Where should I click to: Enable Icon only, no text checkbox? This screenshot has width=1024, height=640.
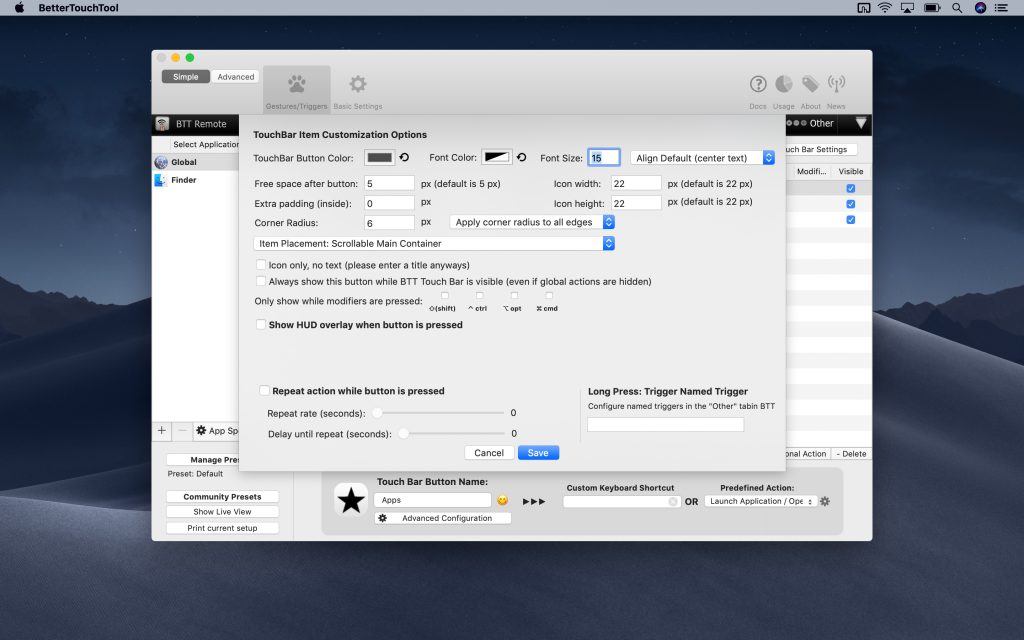pos(261,264)
